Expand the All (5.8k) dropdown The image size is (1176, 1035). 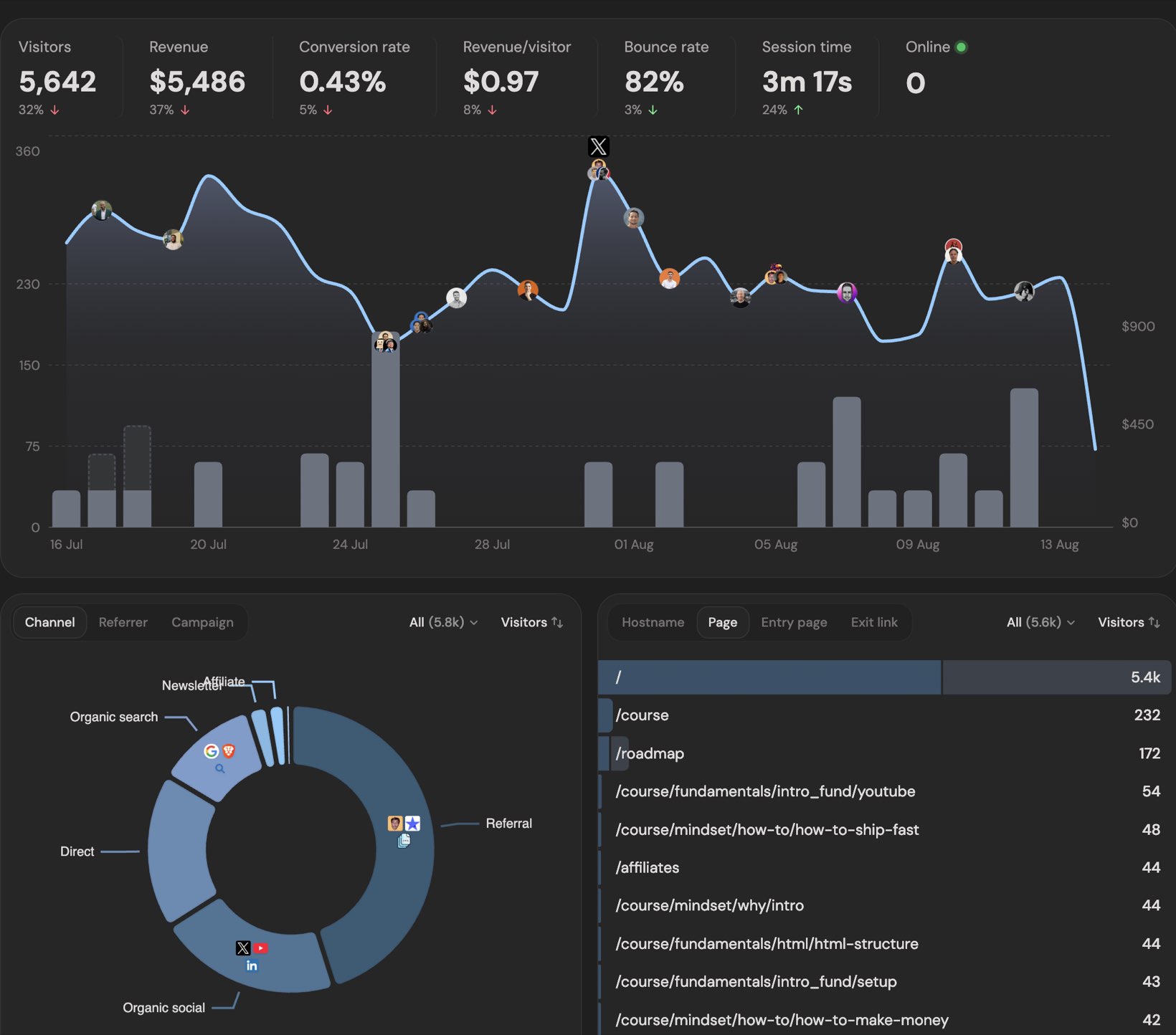coord(443,622)
